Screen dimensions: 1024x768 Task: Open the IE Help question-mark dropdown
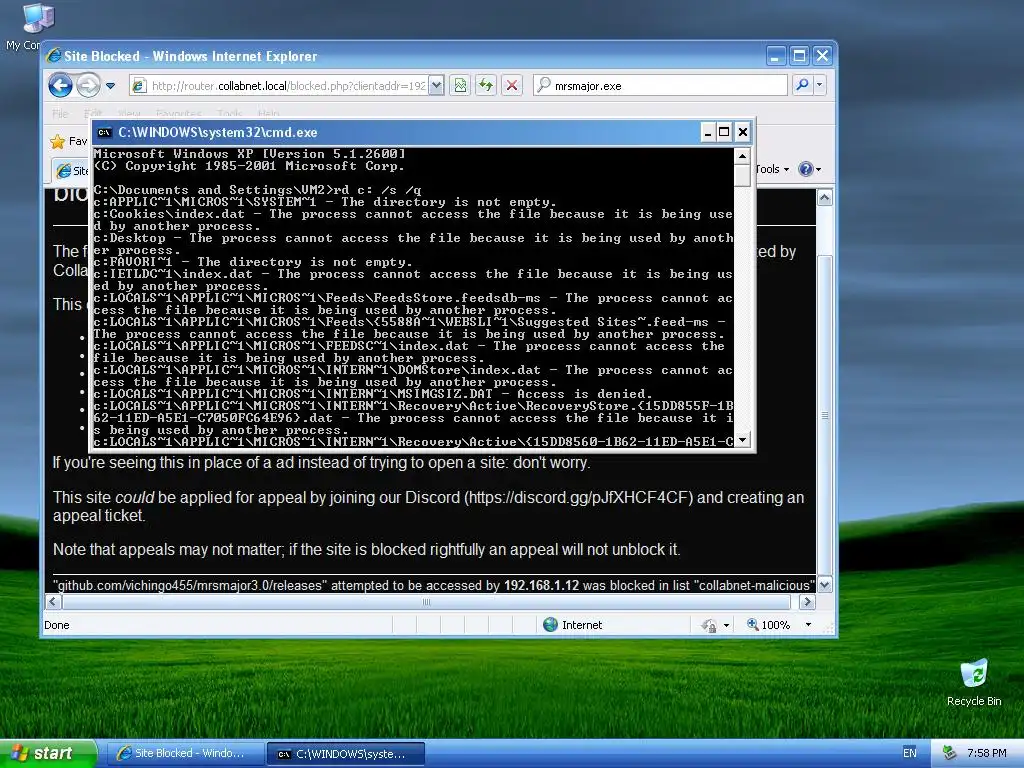point(810,169)
